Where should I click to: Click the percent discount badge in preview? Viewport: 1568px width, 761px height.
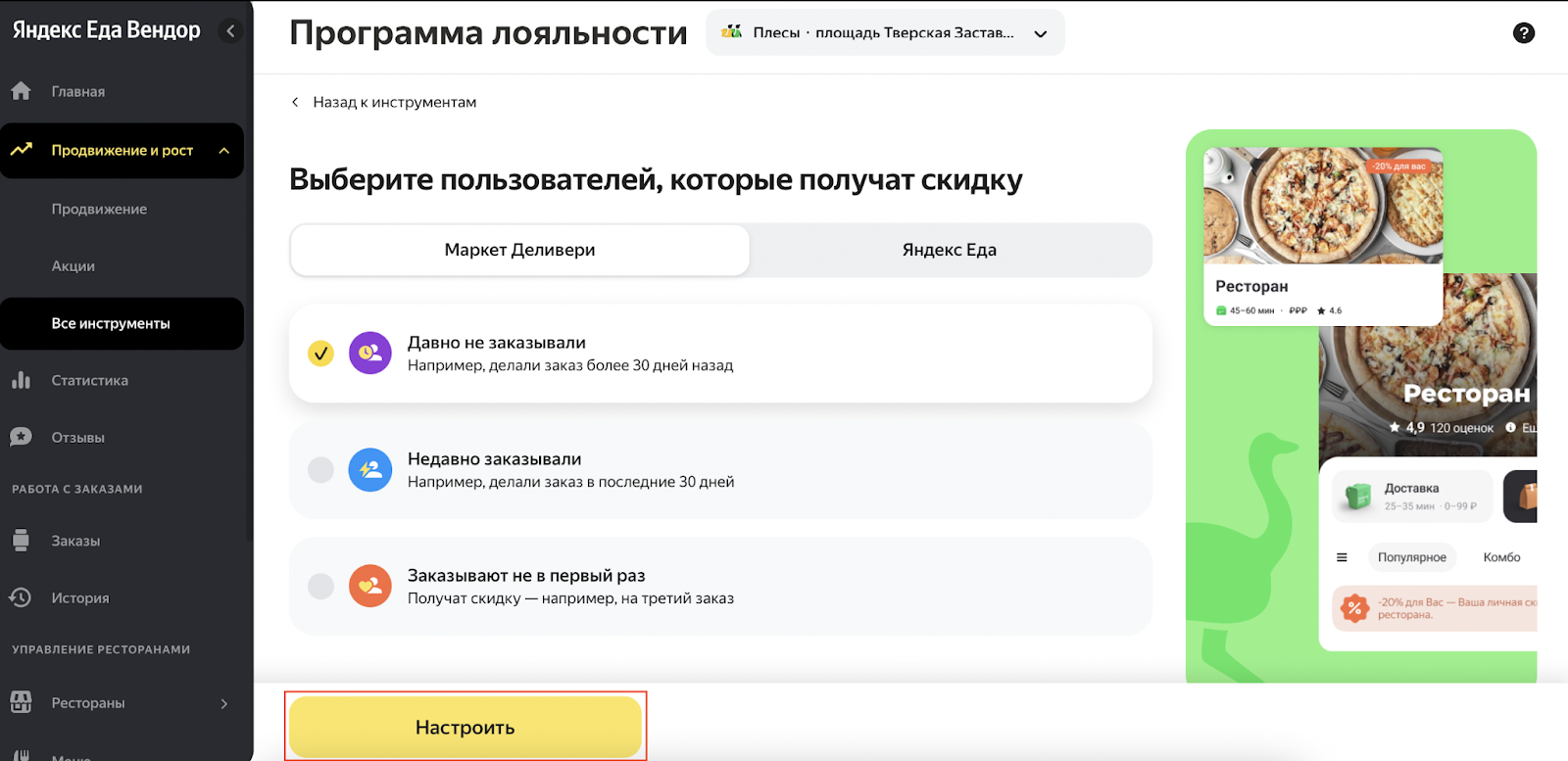(1354, 608)
